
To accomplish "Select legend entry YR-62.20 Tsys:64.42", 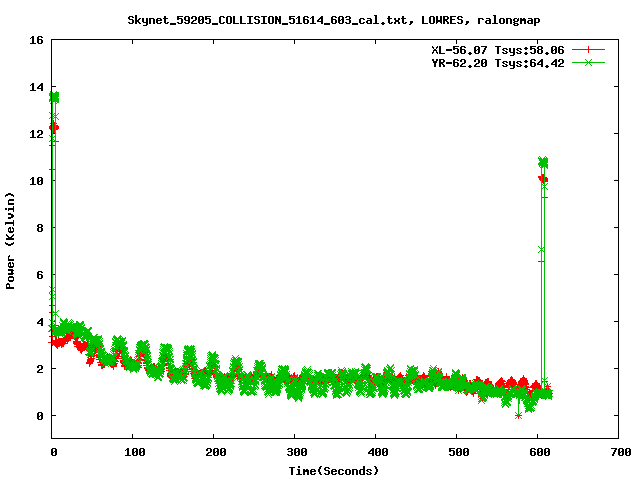I will tap(498, 63).
